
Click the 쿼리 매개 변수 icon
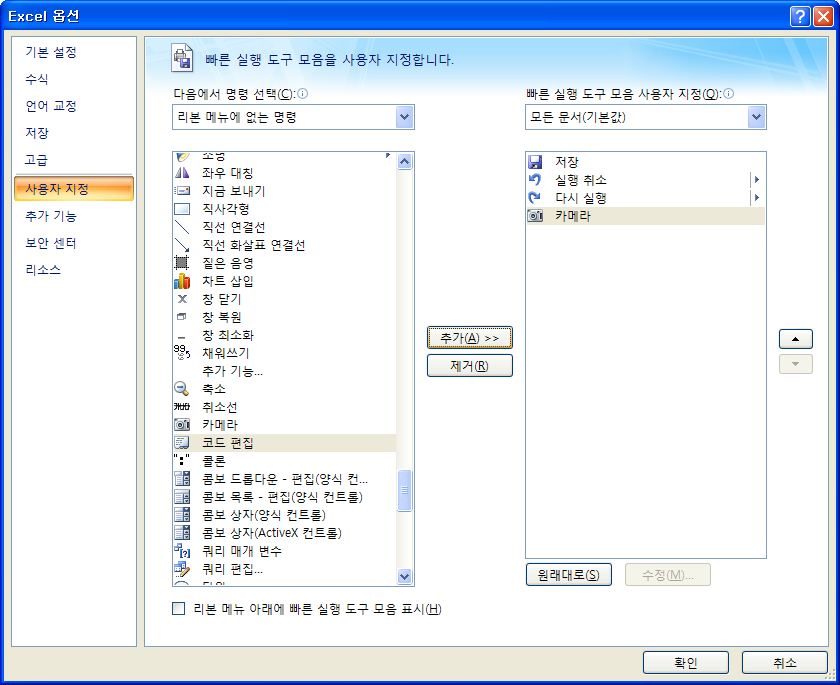click(x=182, y=551)
